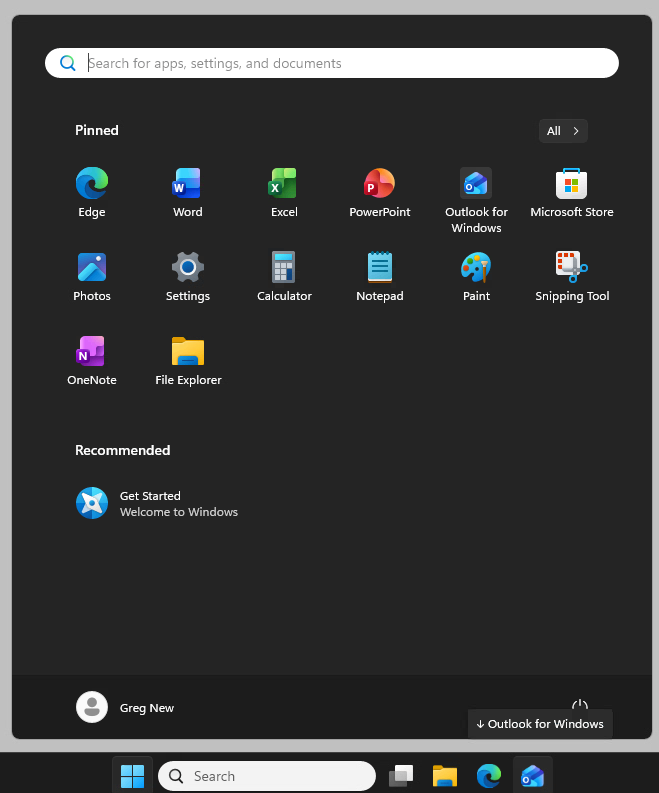Screen dimensions: 659x793
Task: Open File Explorer from the taskbar
Action: [x=445, y=776]
